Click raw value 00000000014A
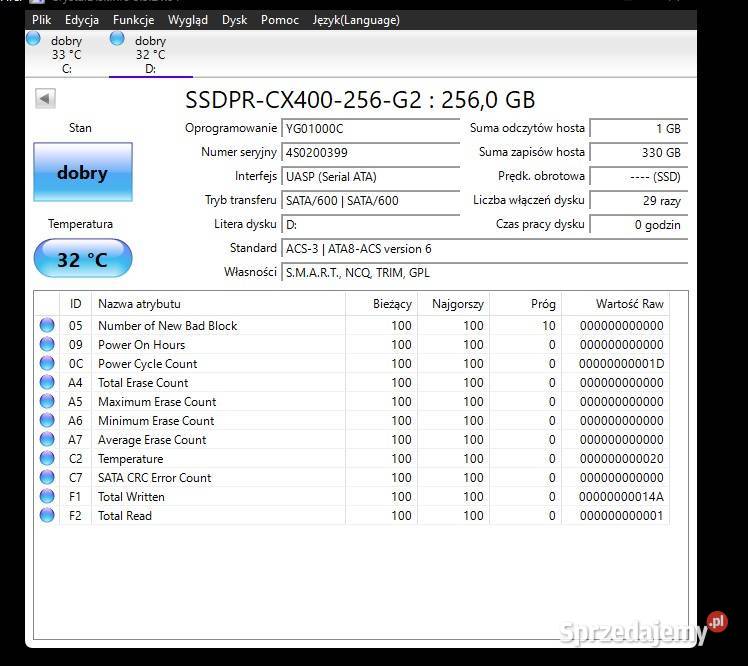The width and height of the screenshot is (748, 666). pos(621,497)
